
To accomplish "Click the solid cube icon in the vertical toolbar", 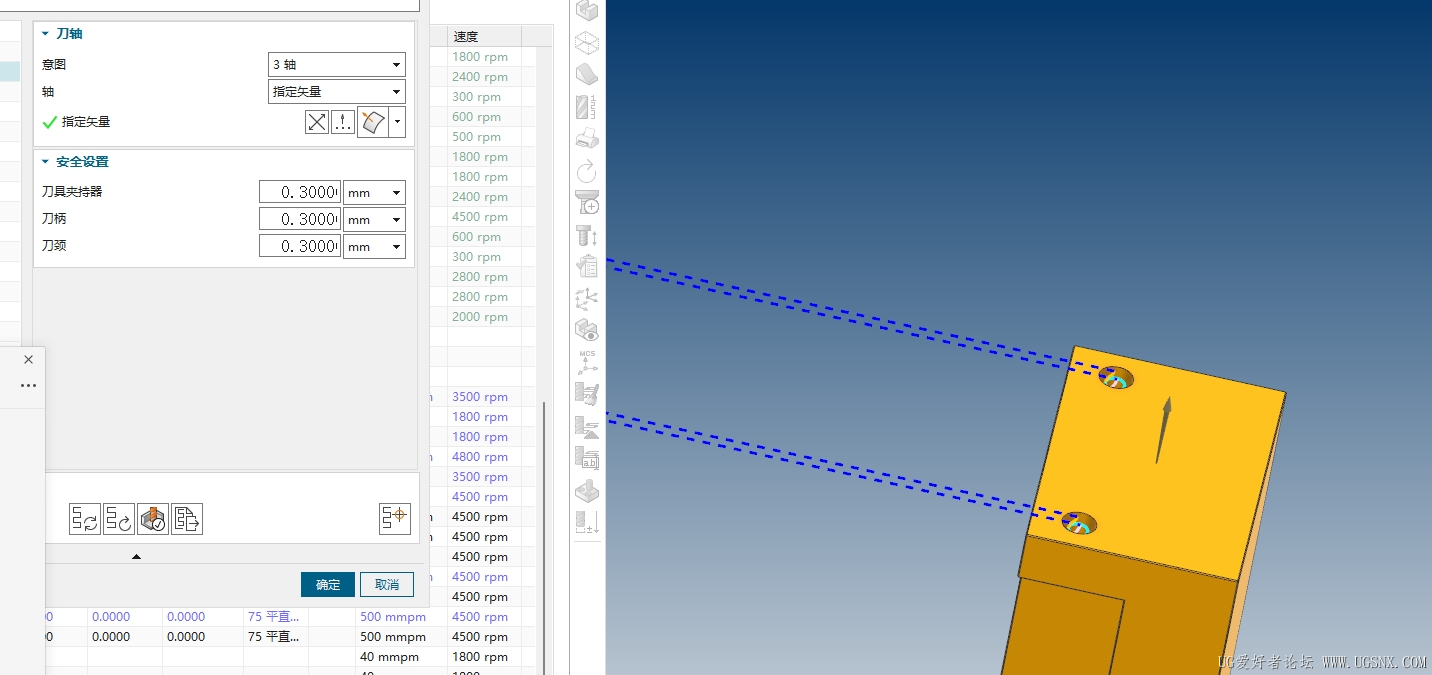I will point(587,11).
